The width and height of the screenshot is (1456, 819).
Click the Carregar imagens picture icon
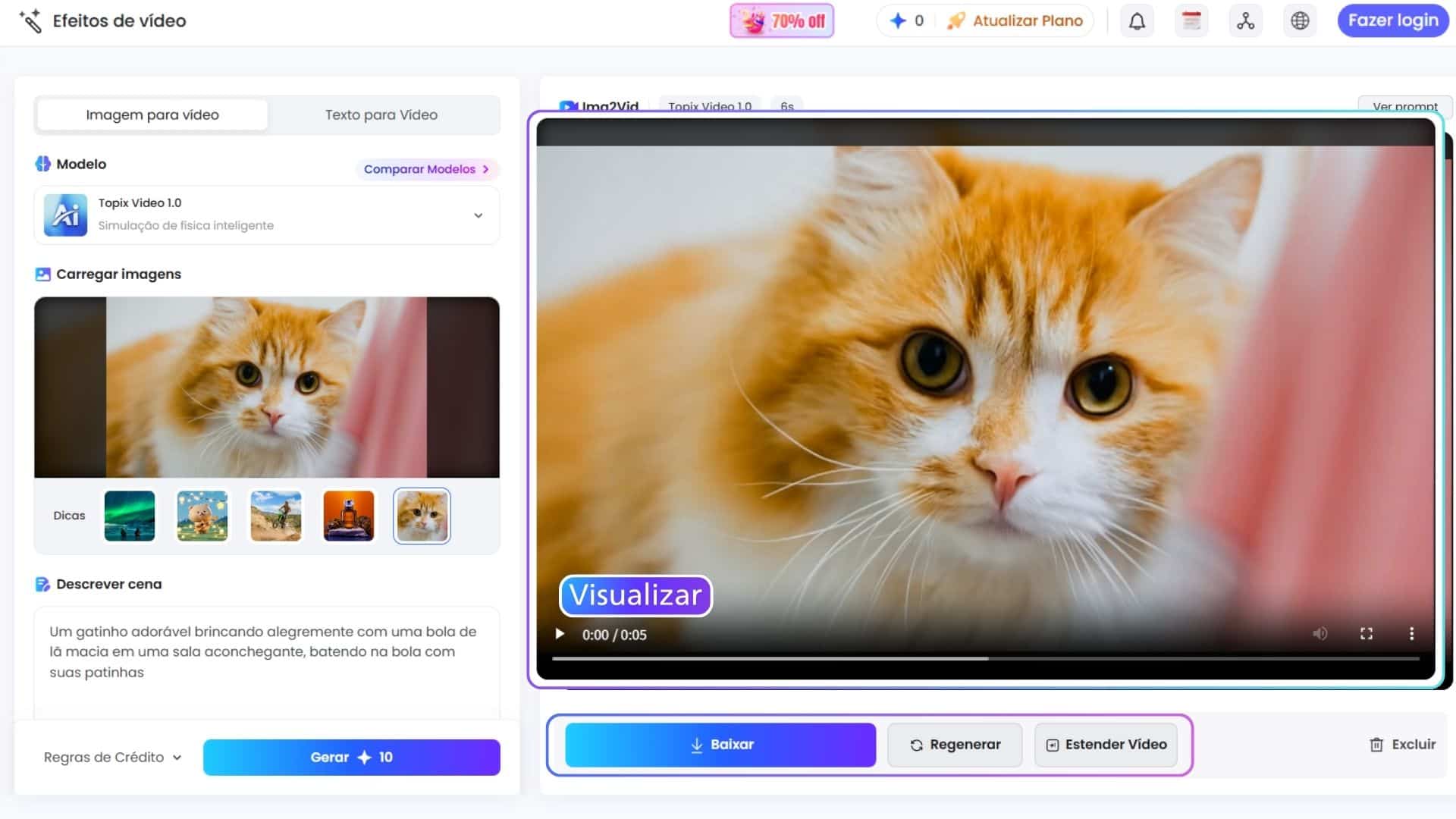[x=42, y=274]
